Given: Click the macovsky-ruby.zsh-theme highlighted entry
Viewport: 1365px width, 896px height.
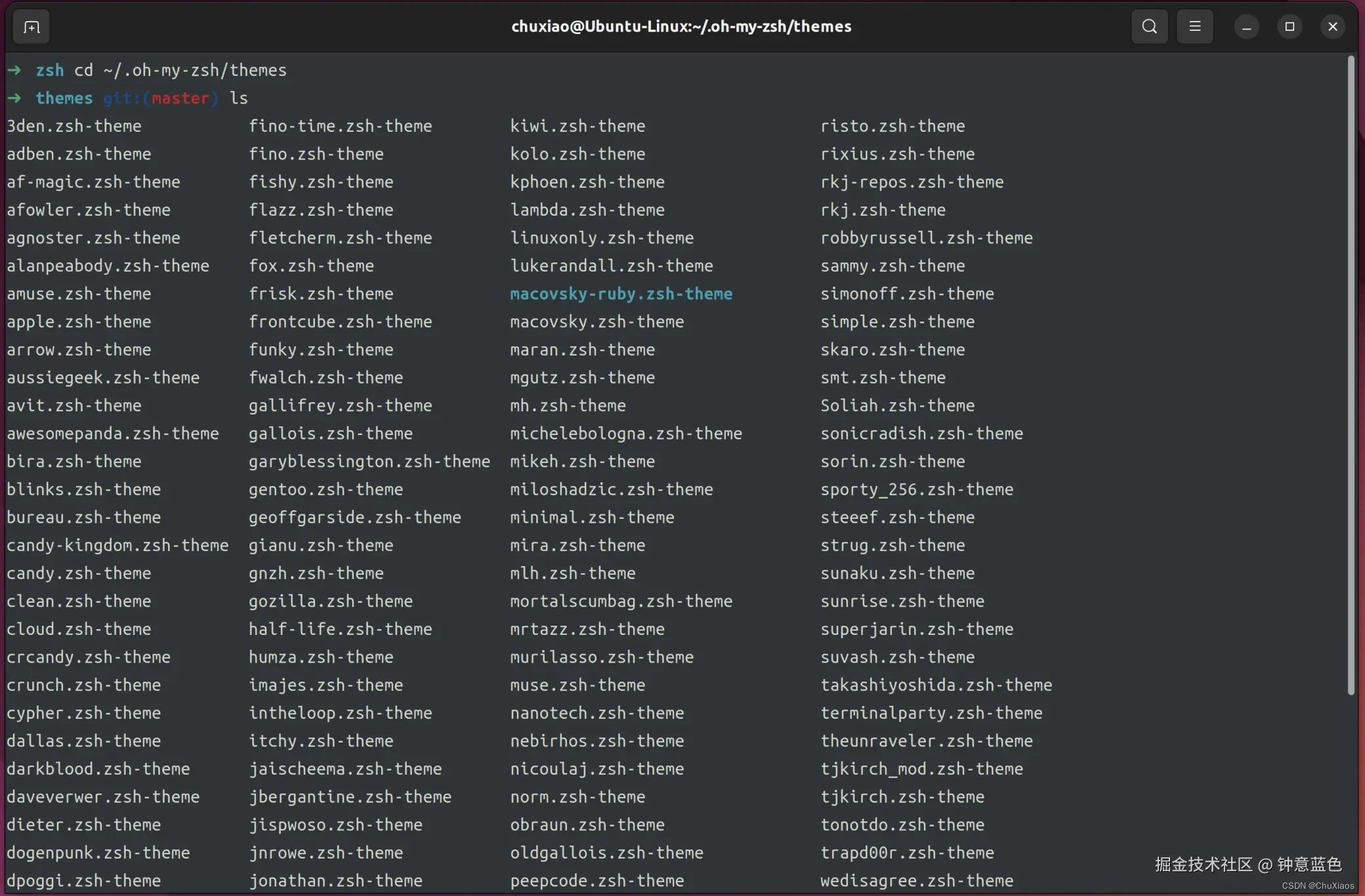Looking at the screenshot, I should [x=621, y=294].
